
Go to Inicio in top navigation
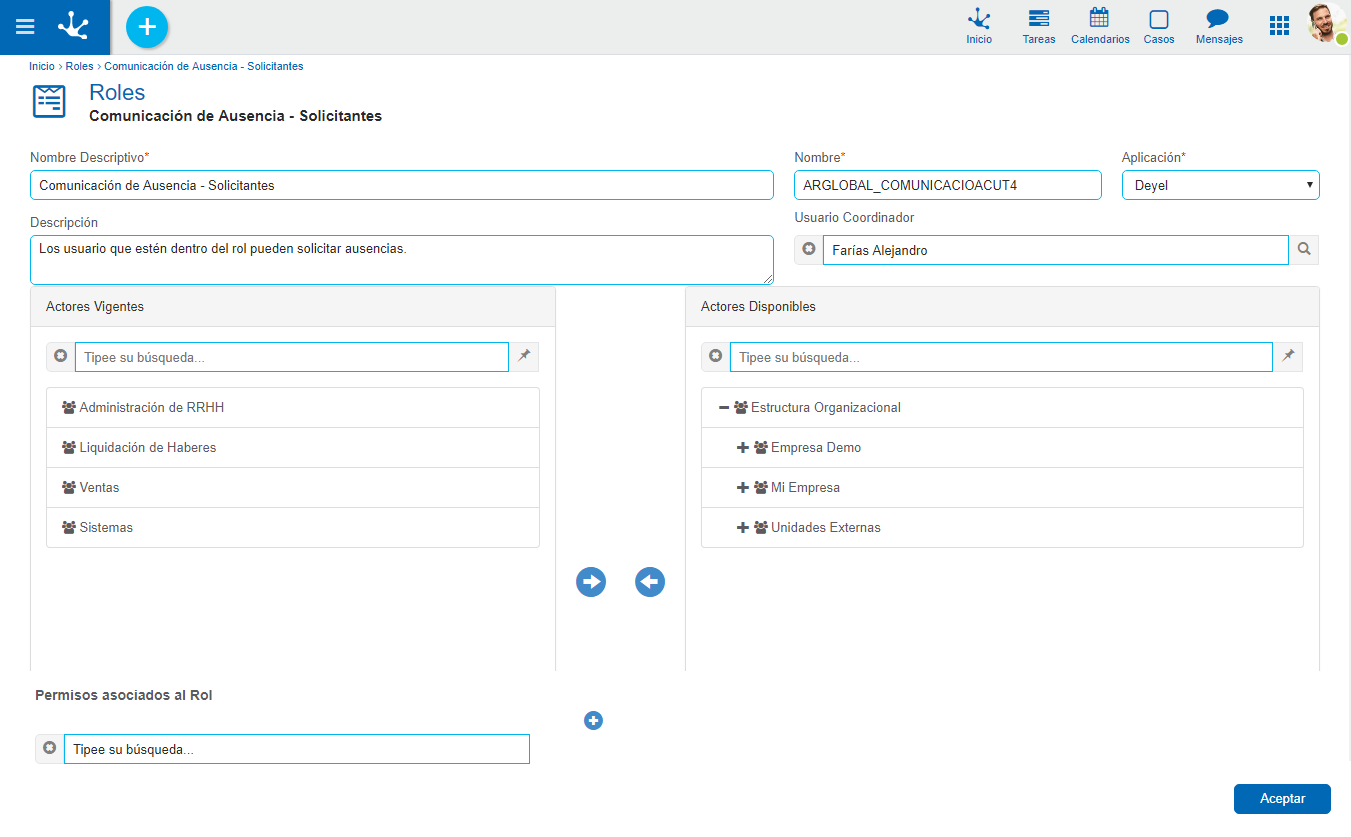point(979,27)
